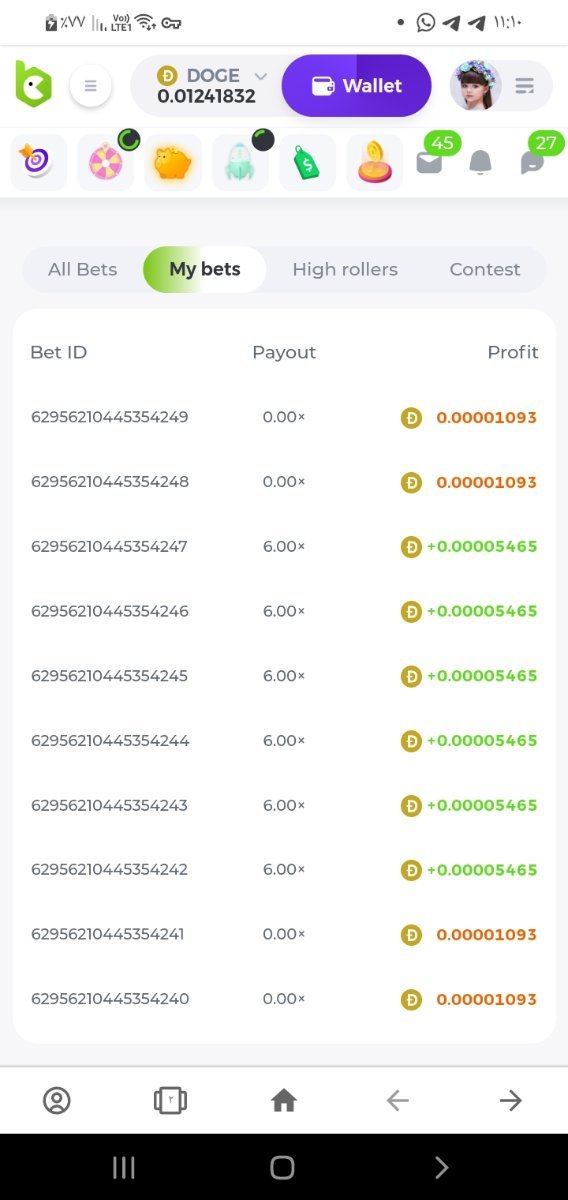Open the dartboard target quest icon
Viewport: 568px width, 1200px height.
coord(38,162)
